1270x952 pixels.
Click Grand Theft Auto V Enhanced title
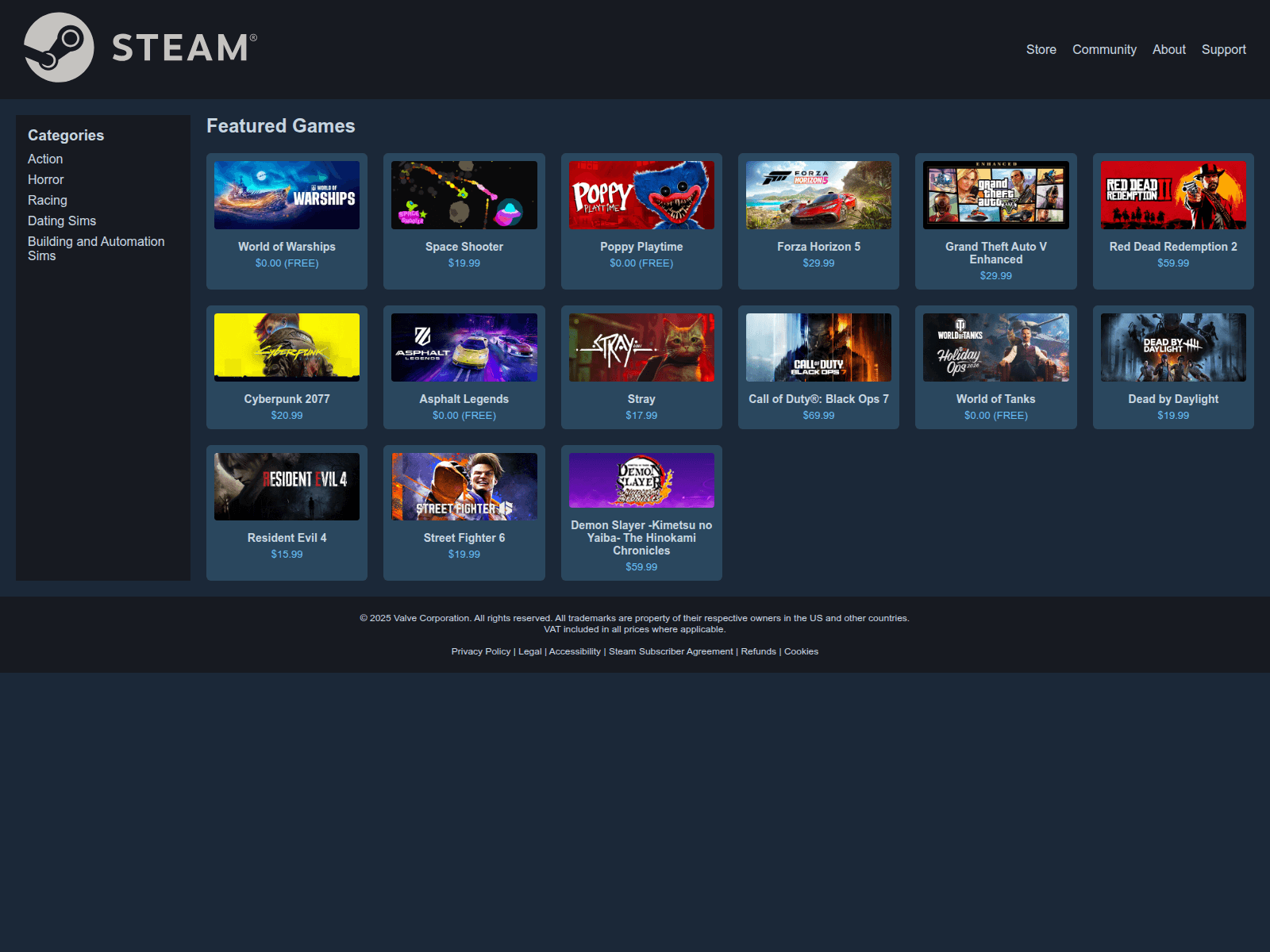pyautogui.click(x=996, y=253)
